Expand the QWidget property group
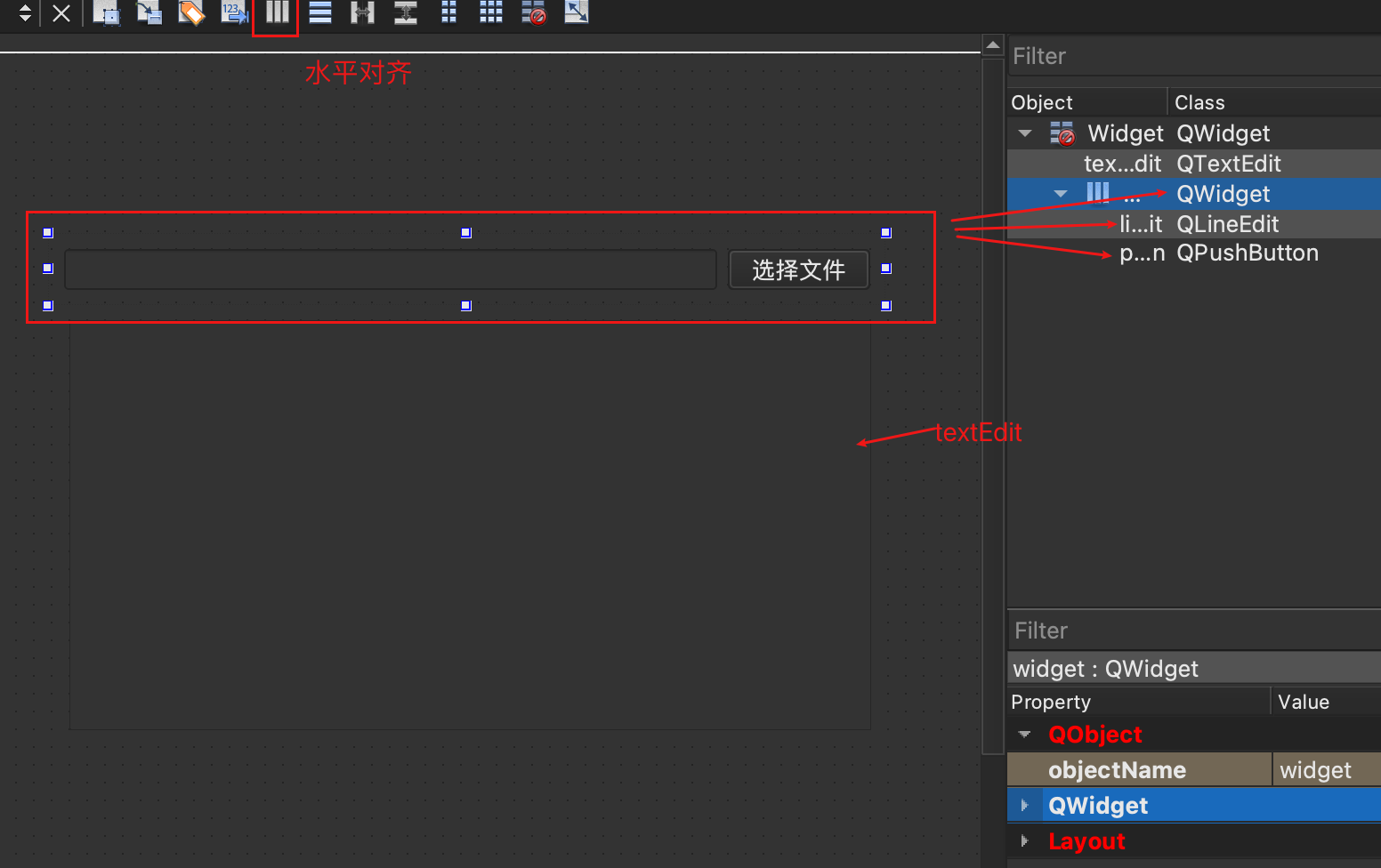 1024,806
